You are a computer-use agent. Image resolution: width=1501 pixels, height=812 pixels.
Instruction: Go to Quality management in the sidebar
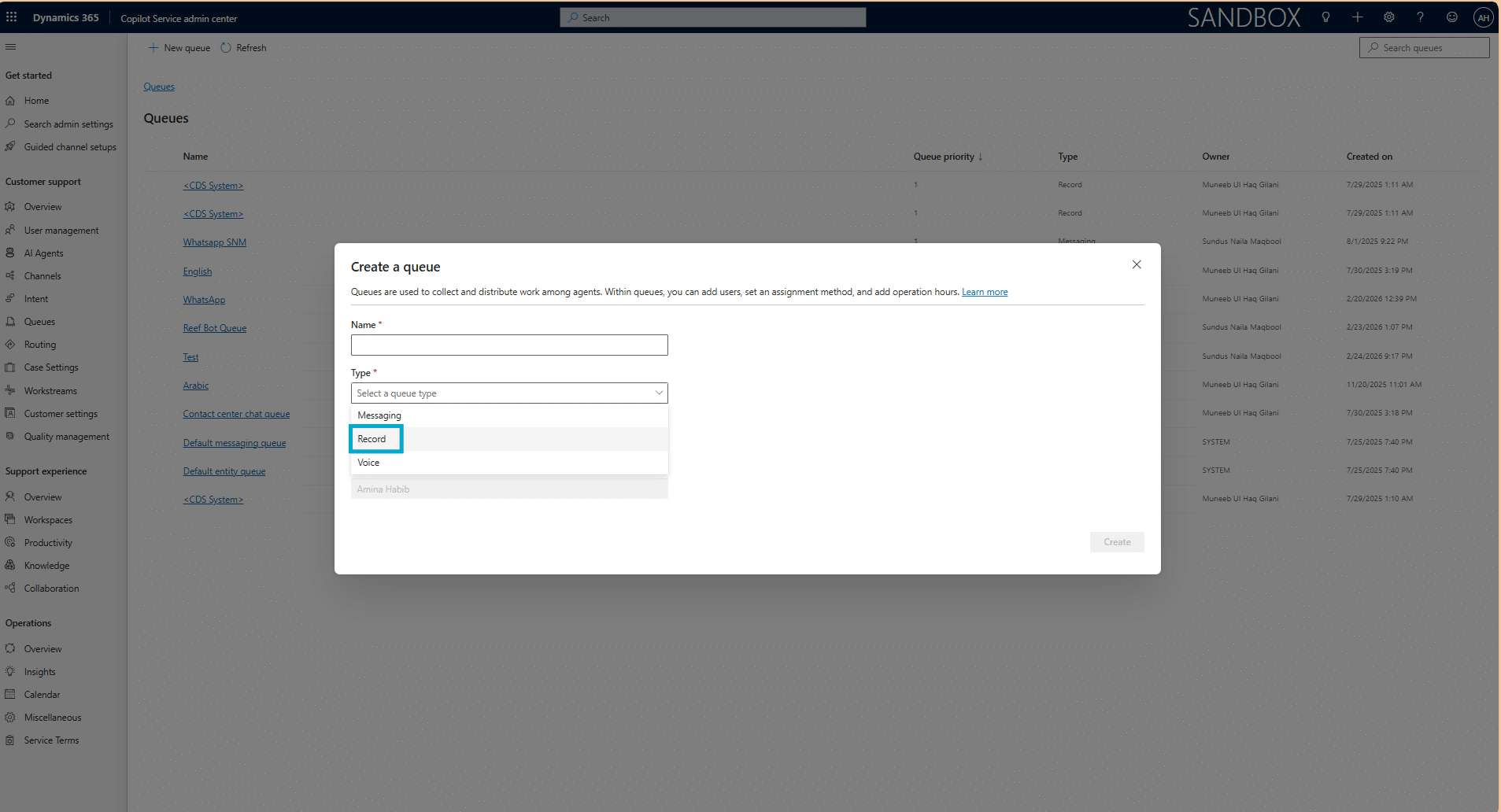pyautogui.click(x=67, y=437)
